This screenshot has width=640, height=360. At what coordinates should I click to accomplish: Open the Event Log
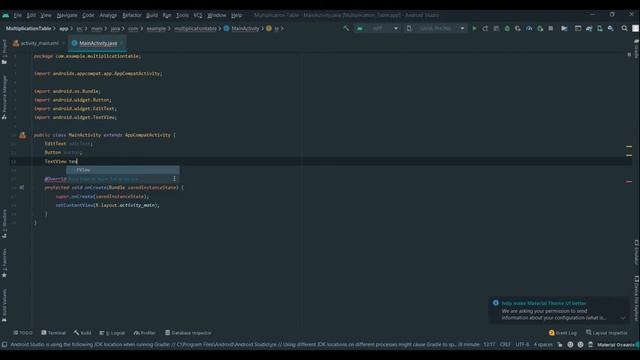click(x=563, y=333)
